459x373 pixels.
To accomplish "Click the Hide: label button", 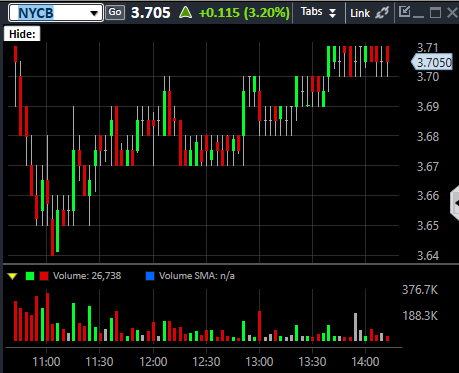I will [22, 34].
